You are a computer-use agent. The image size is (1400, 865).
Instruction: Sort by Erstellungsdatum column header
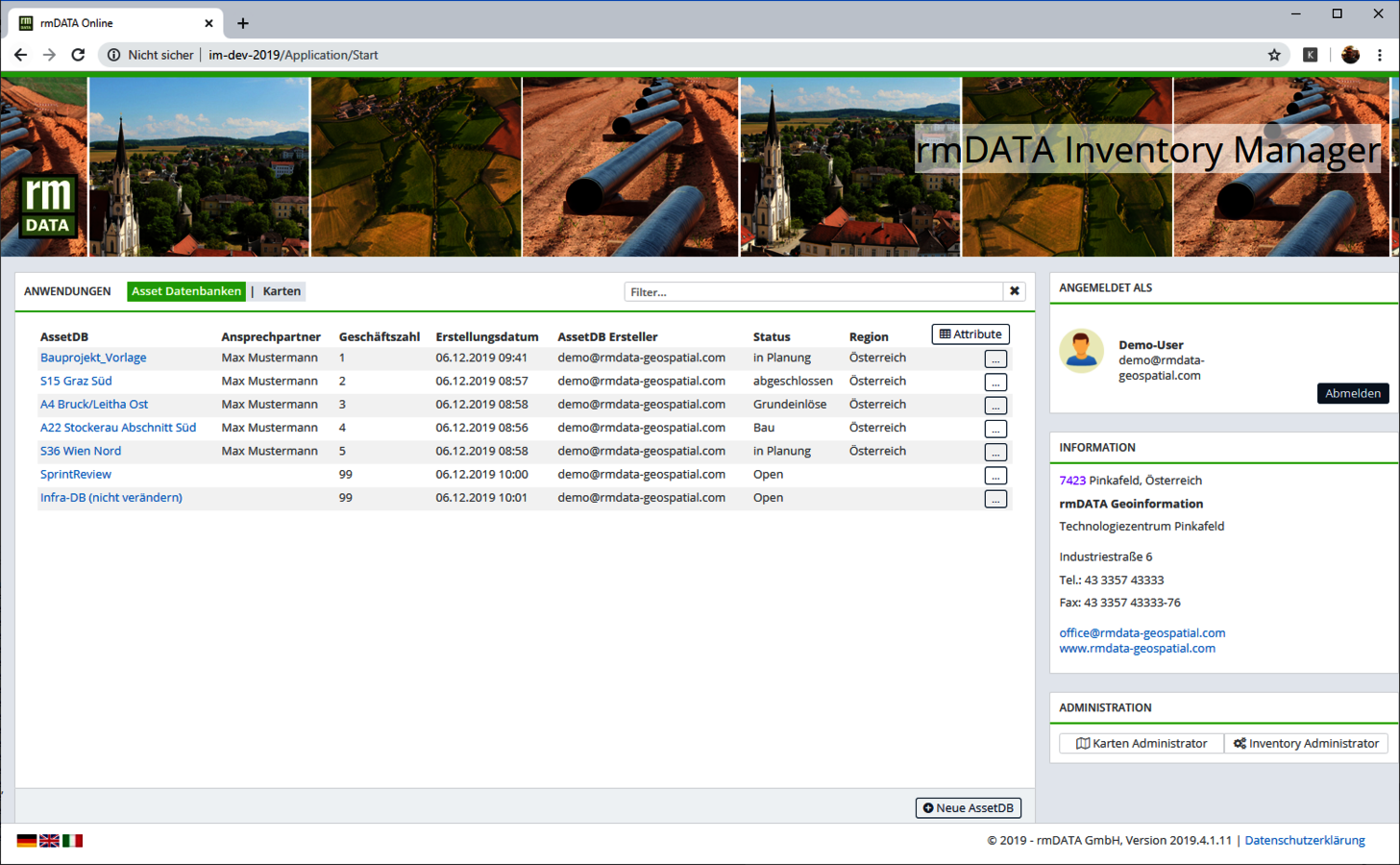pos(487,336)
